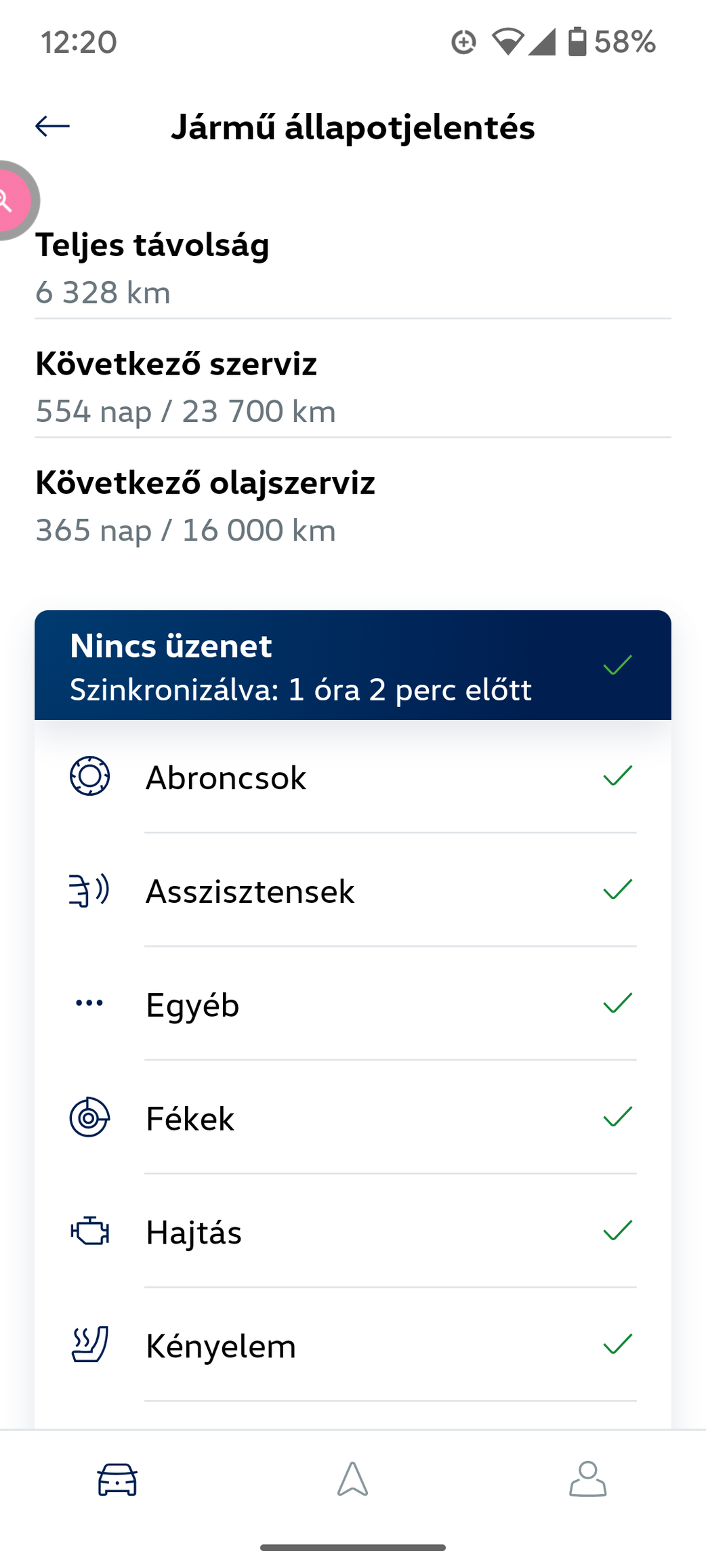The width and height of the screenshot is (706, 1568).
Task: Select the green checkmark beside Abroncsok
Action: click(x=617, y=776)
